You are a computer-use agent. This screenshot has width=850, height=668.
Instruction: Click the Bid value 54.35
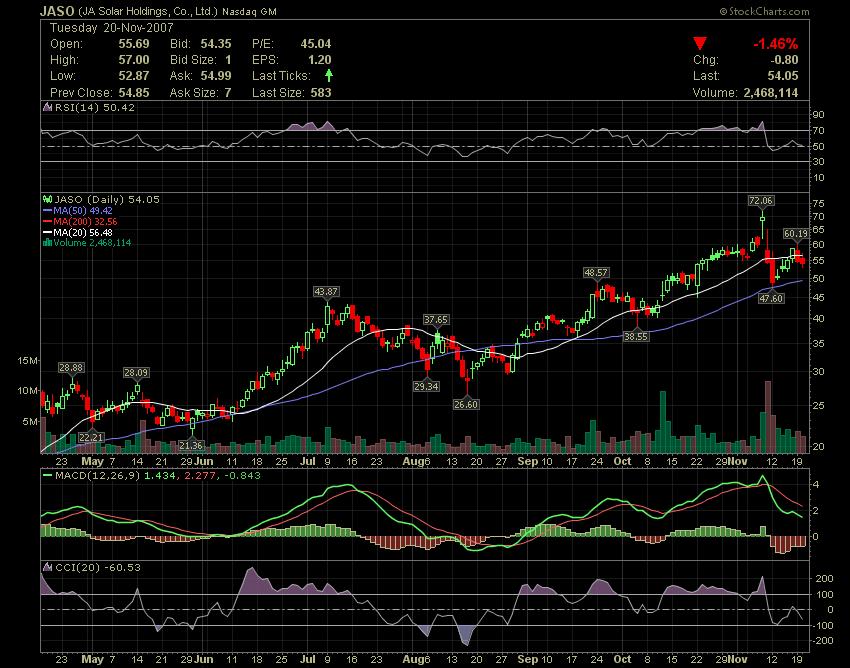216,44
